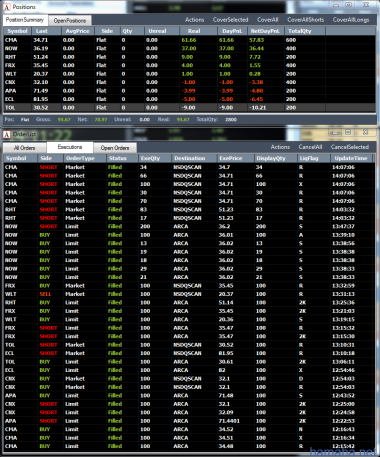The width and height of the screenshot is (380, 457).
Task: Click the CoverAllShorts button
Action: (305, 20)
